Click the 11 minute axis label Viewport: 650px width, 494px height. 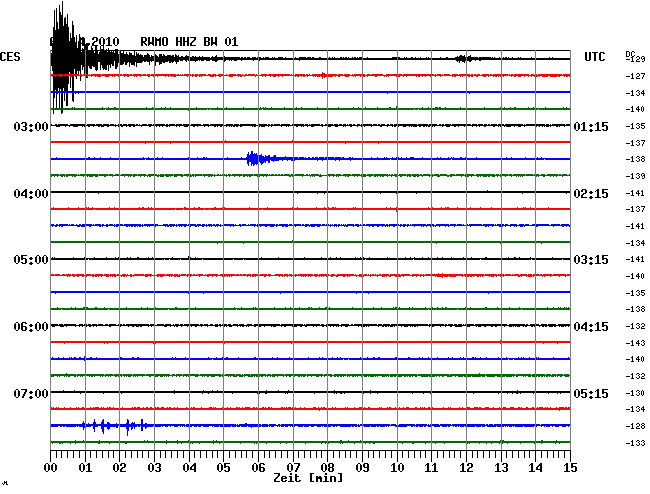pyautogui.click(x=432, y=468)
